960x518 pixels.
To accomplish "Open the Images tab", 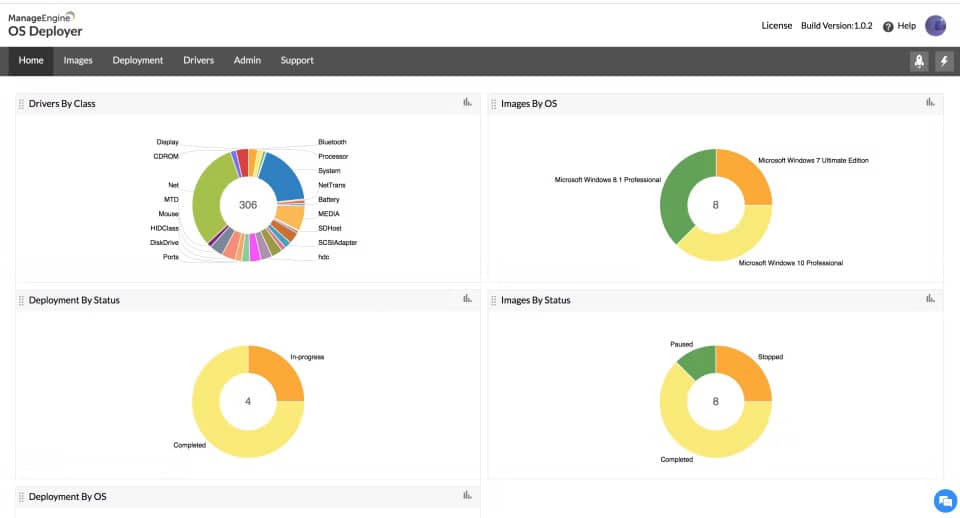I will point(78,61).
